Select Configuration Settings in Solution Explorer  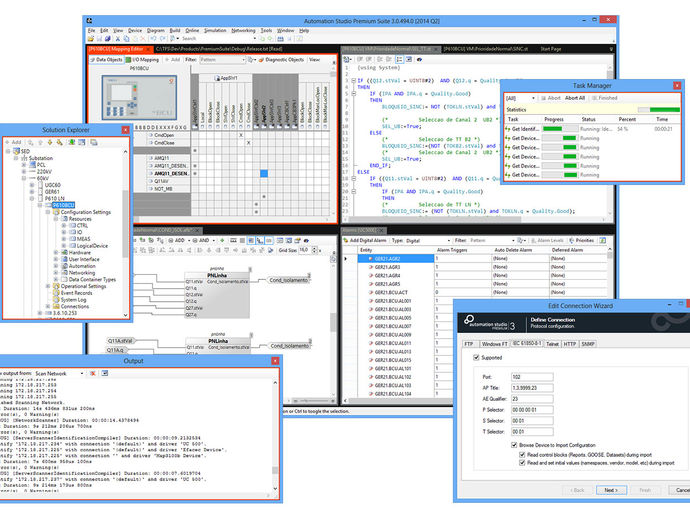pos(85,212)
